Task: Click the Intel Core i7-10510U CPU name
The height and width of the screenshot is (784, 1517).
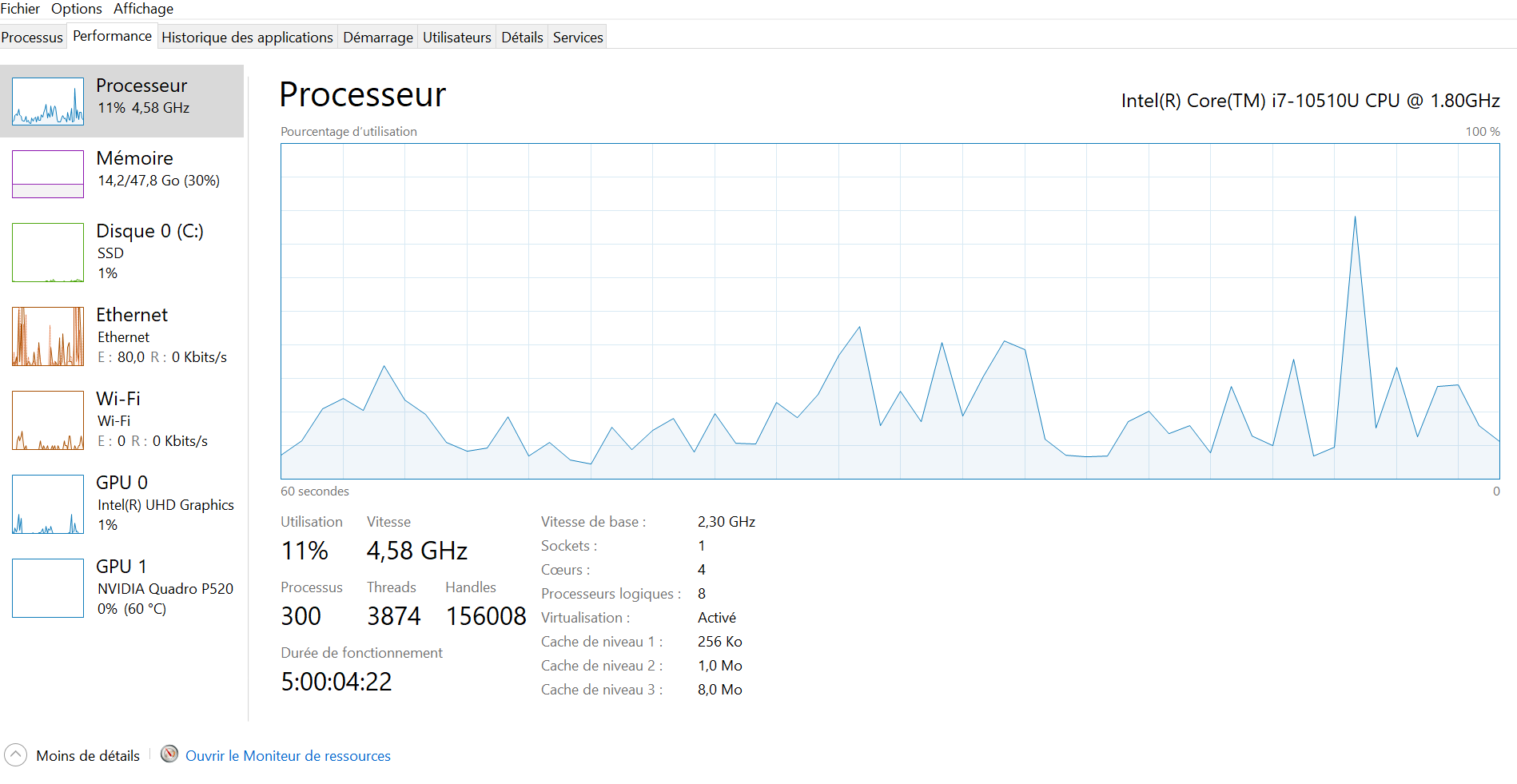Action: (x=1310, y=101)
